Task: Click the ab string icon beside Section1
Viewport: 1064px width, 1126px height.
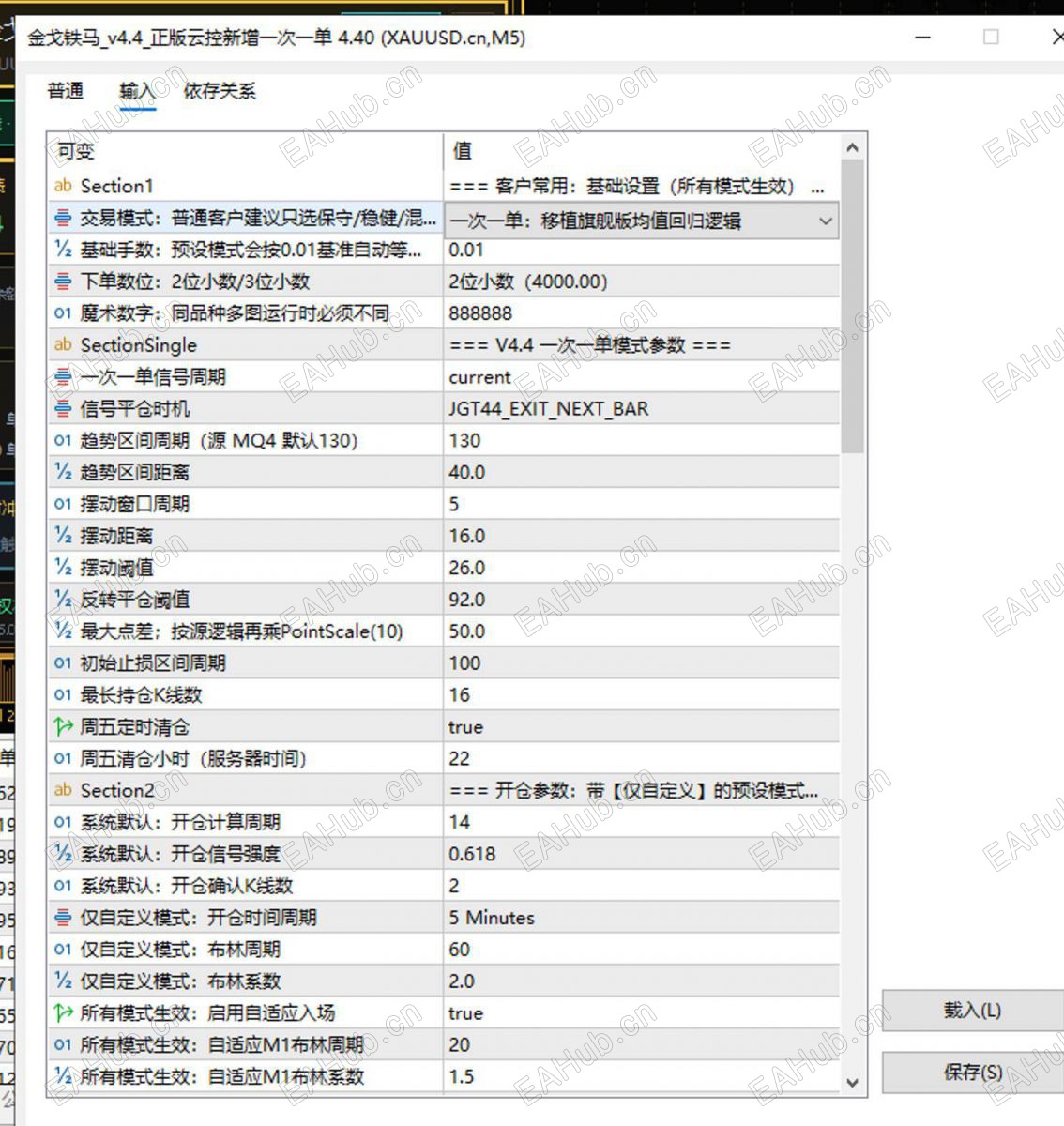Action: pyautogui.click(x=63, y=186)
